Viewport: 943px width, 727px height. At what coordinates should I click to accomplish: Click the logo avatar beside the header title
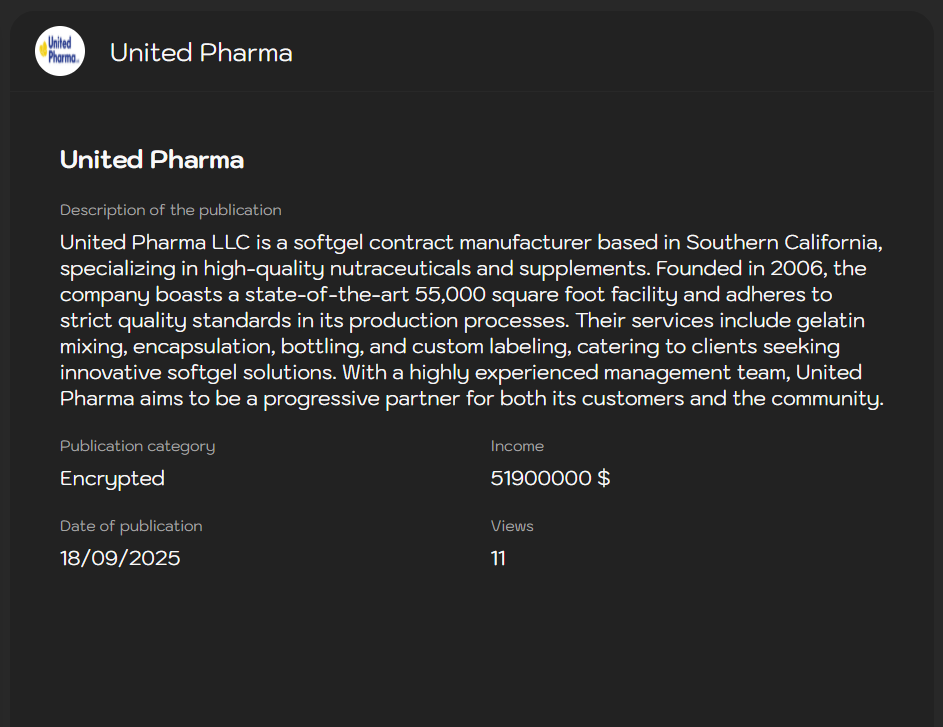click(x=60, y=51)
